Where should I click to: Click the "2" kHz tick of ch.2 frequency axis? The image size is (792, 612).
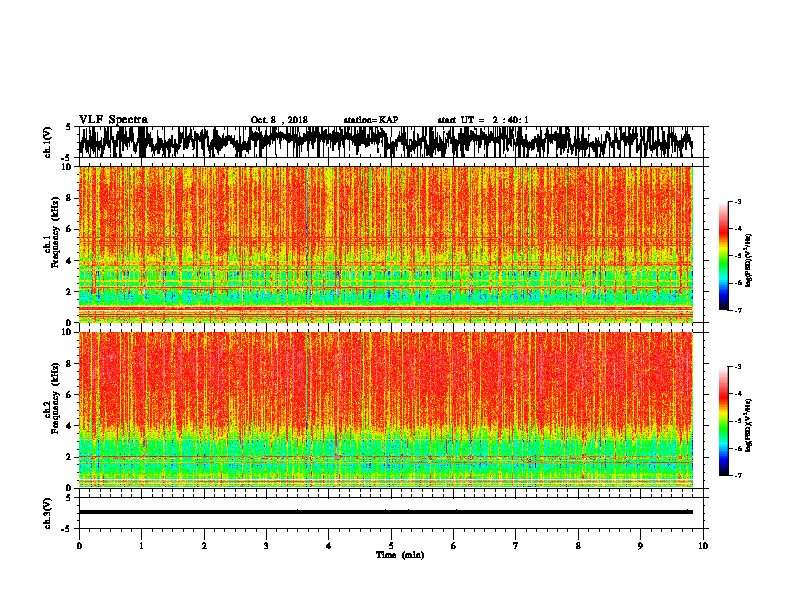(70, 457)
